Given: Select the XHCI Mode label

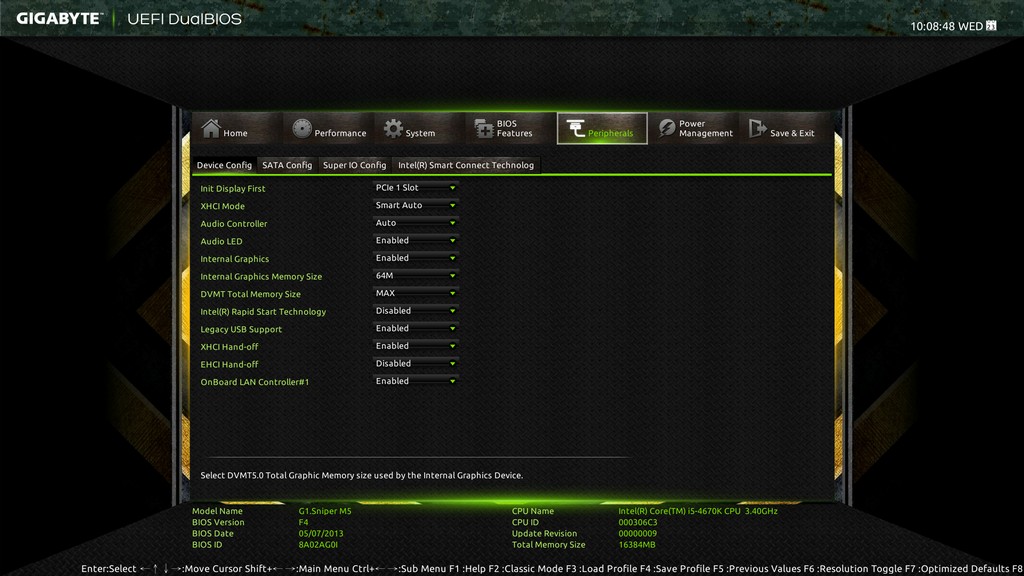Looking at the screenshot, I should point(223,206).
